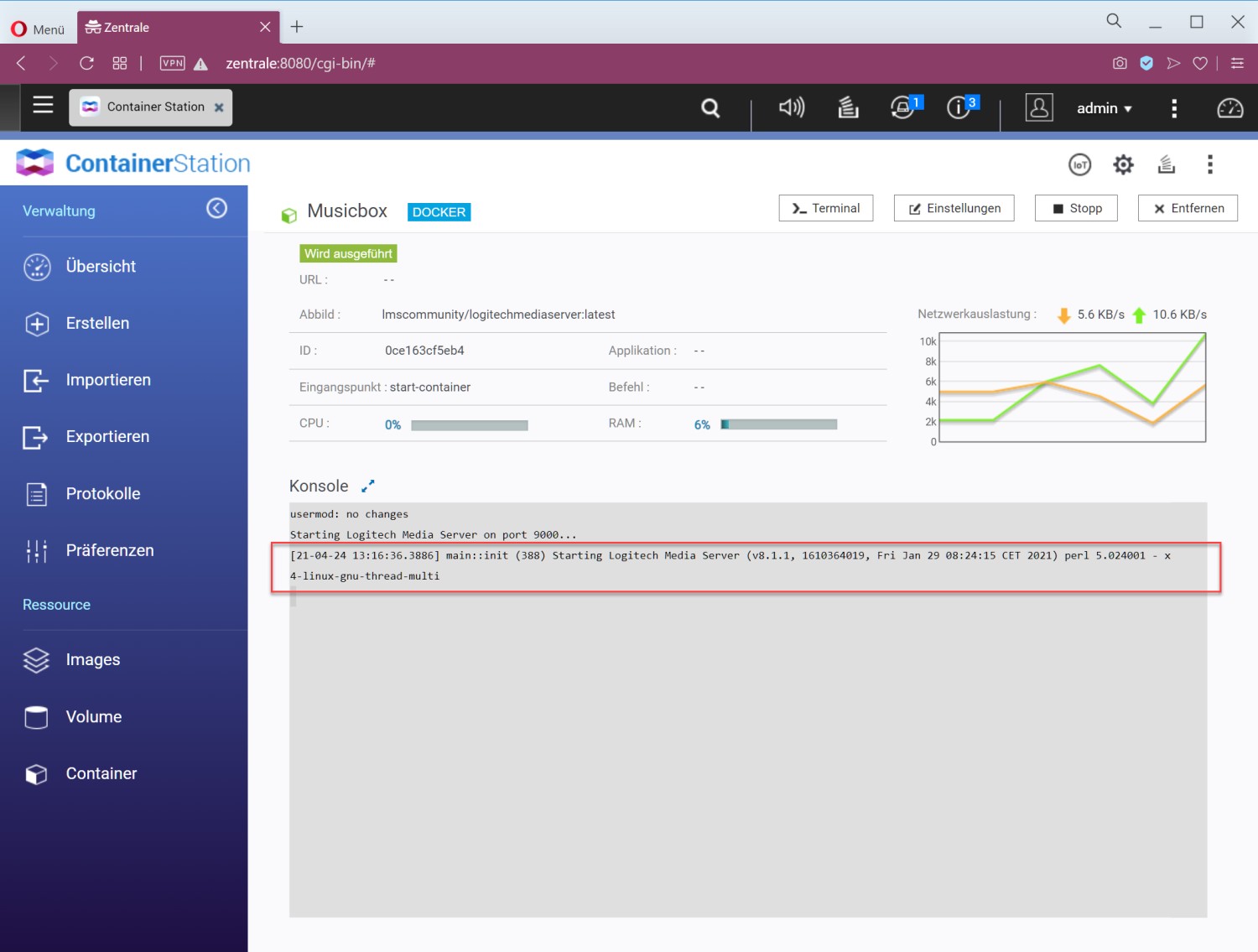Viewport: 1258px width, 952px height.
Task: Open Container Station settings gear
Action: coord(1123,164)
